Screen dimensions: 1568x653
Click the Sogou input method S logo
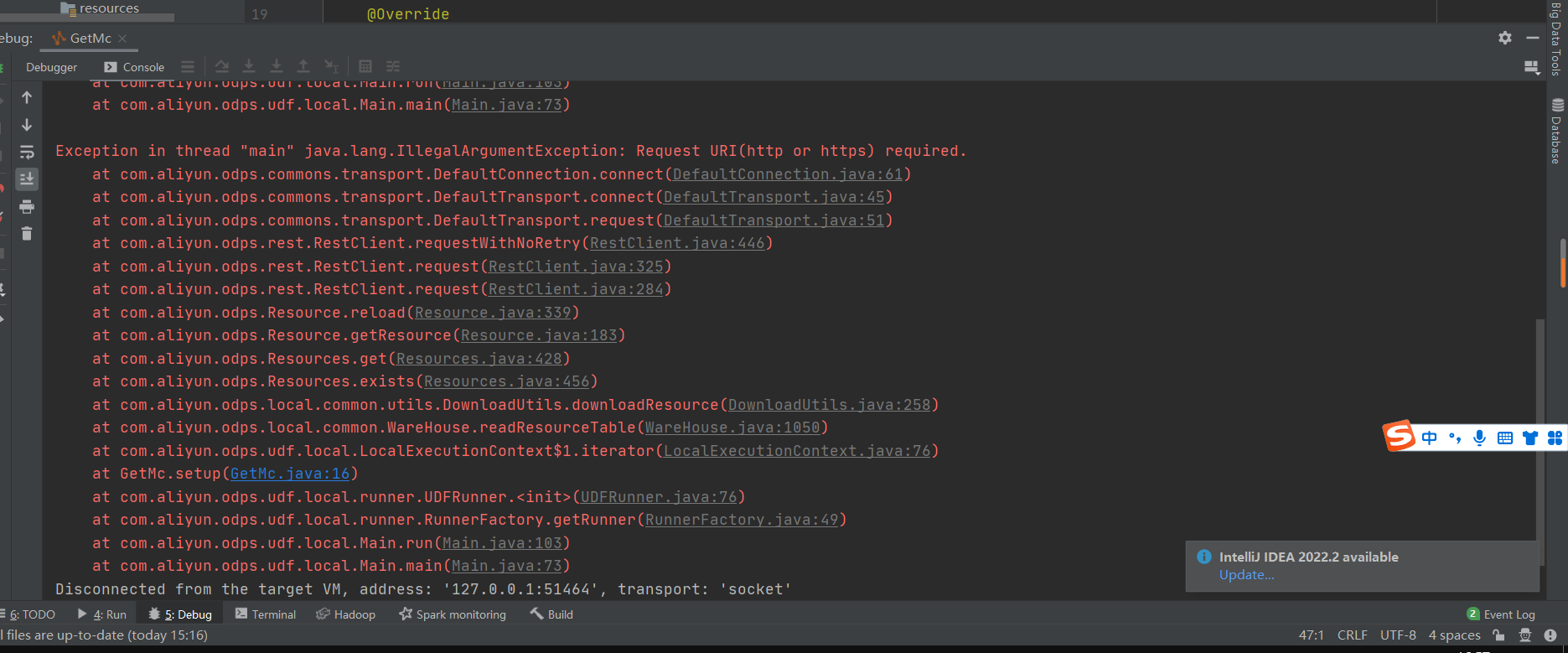click(1399, 436)
